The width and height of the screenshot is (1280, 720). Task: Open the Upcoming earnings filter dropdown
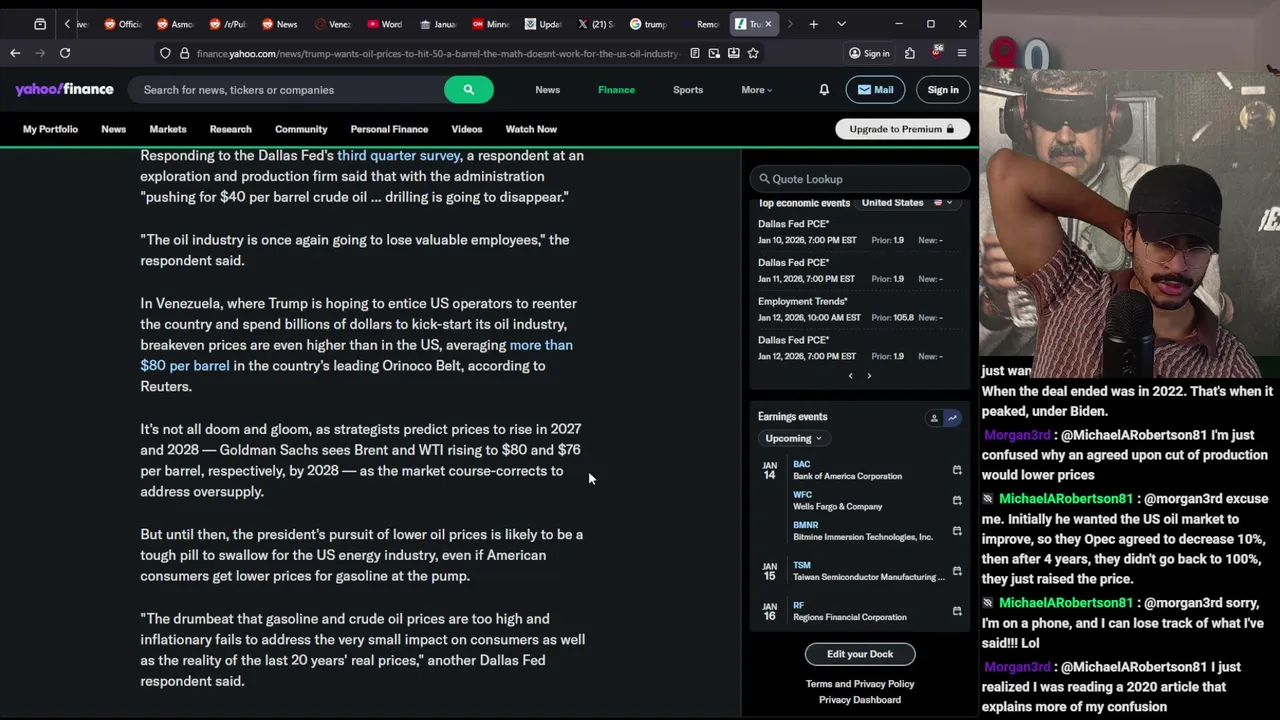tap(793, 438)
